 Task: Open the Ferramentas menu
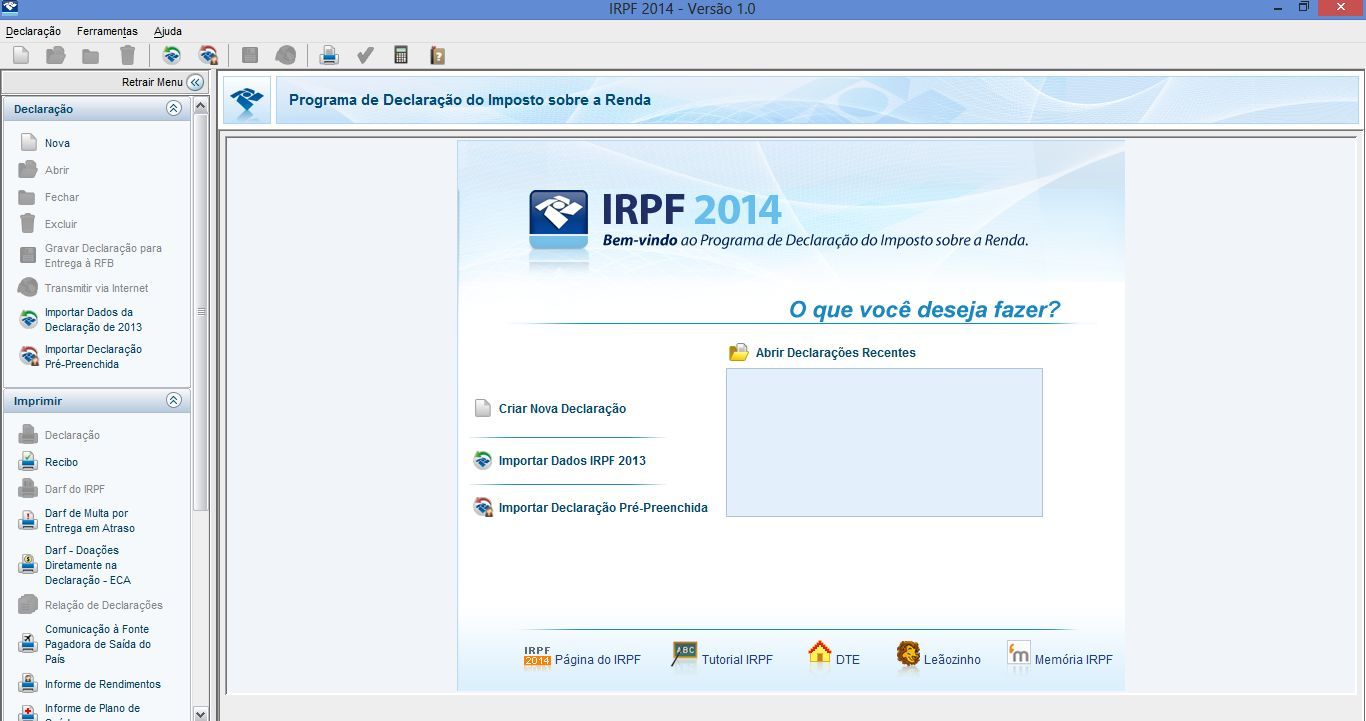107,31
